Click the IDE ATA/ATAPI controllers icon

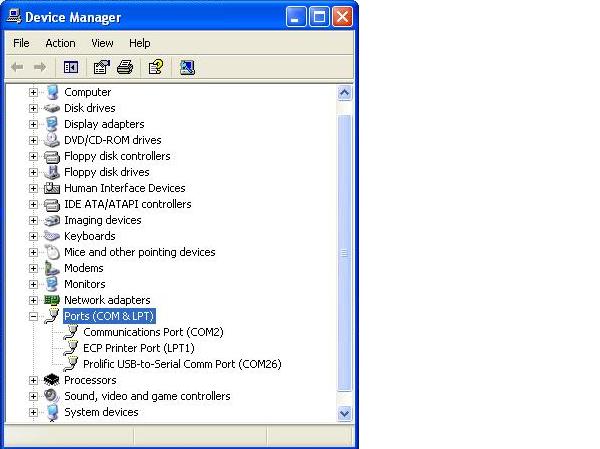[52, 205]
